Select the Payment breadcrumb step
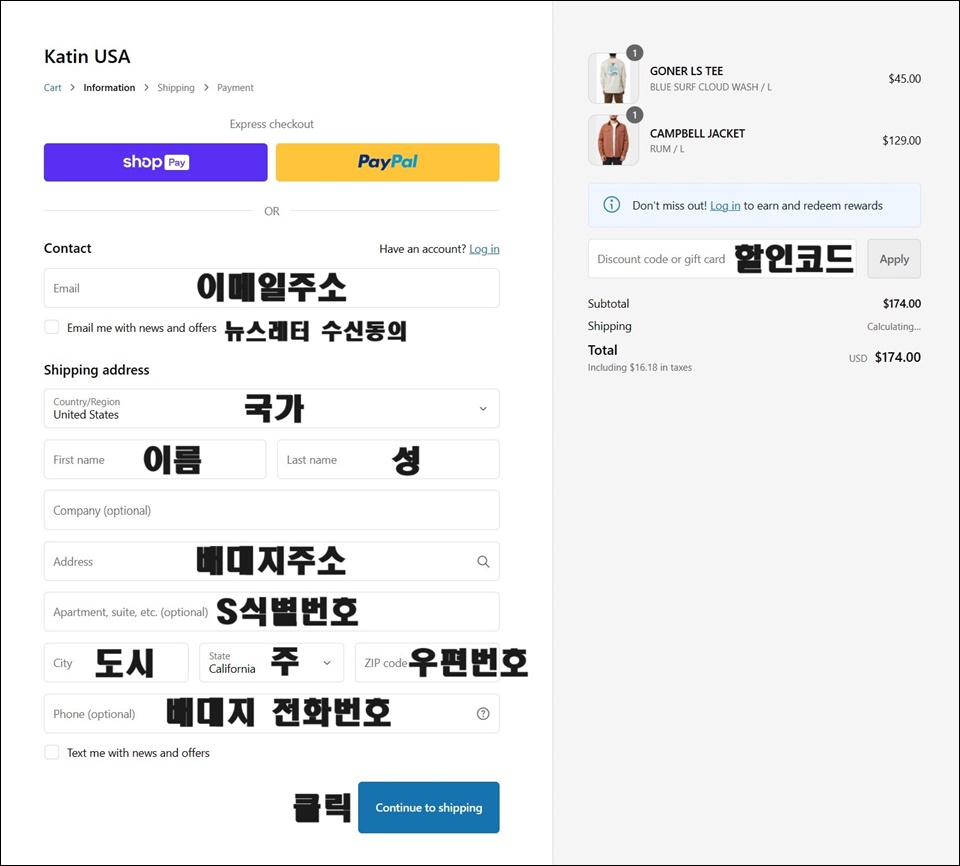The height and width of the screenshot is (866, 960). pos(235,88)
